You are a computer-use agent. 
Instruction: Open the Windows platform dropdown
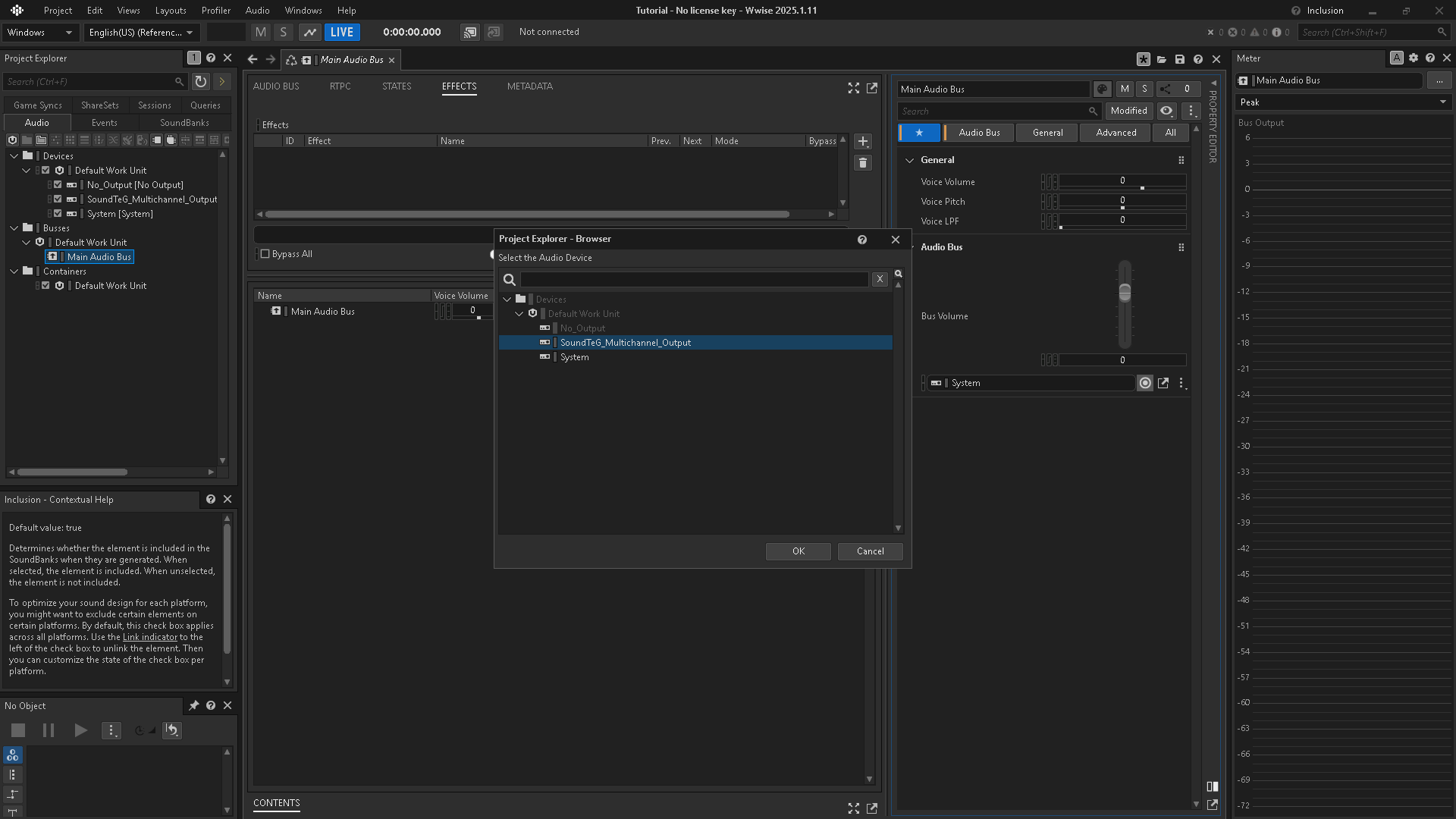tap(39, 32)
